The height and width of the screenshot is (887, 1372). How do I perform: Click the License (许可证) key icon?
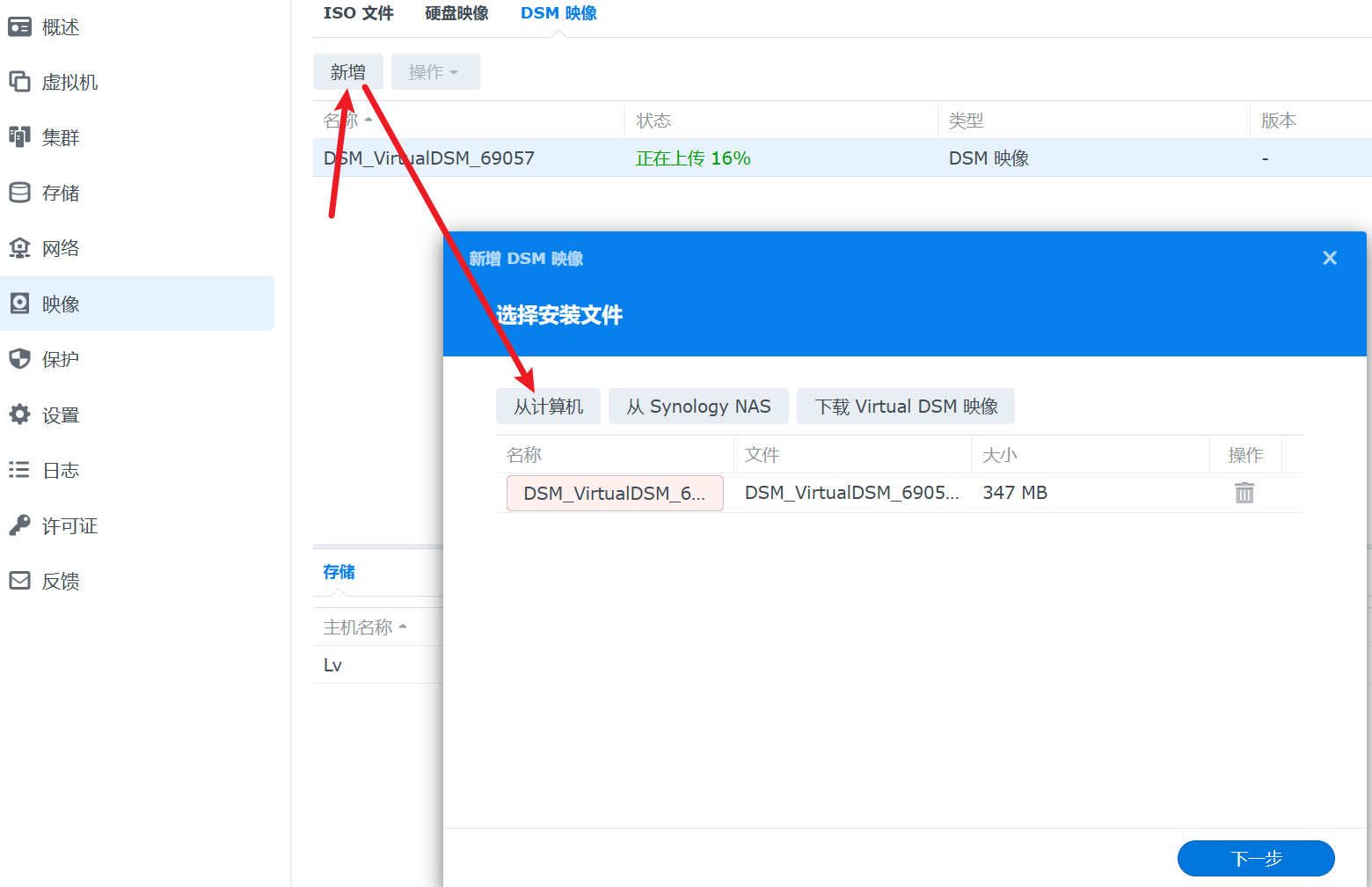click(19, 525)
